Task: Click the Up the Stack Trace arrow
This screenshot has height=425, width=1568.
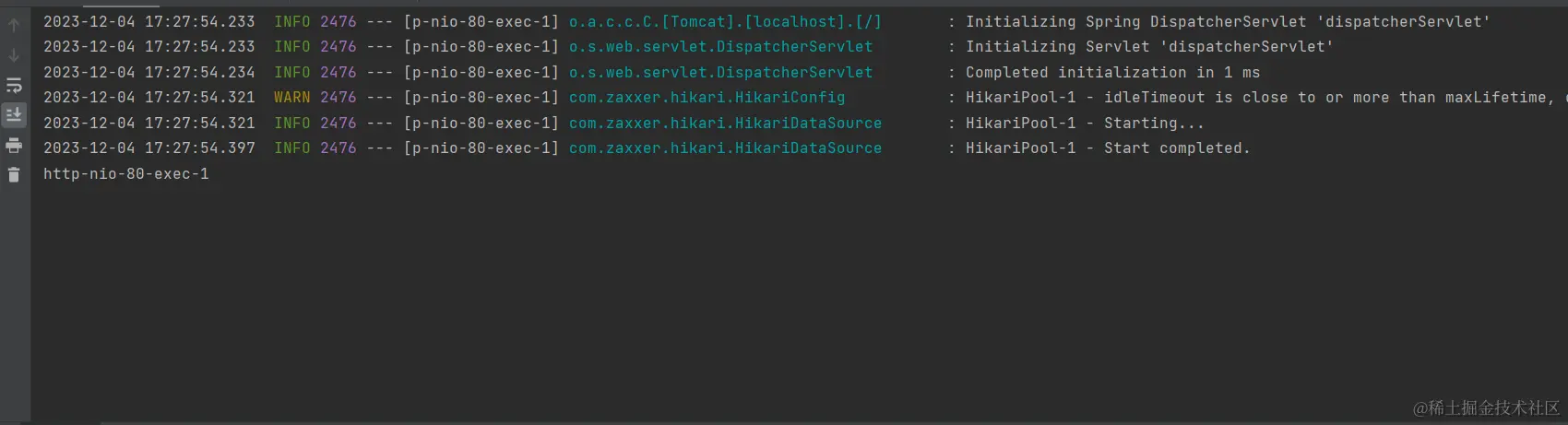Action: click(x=14, y=26)
